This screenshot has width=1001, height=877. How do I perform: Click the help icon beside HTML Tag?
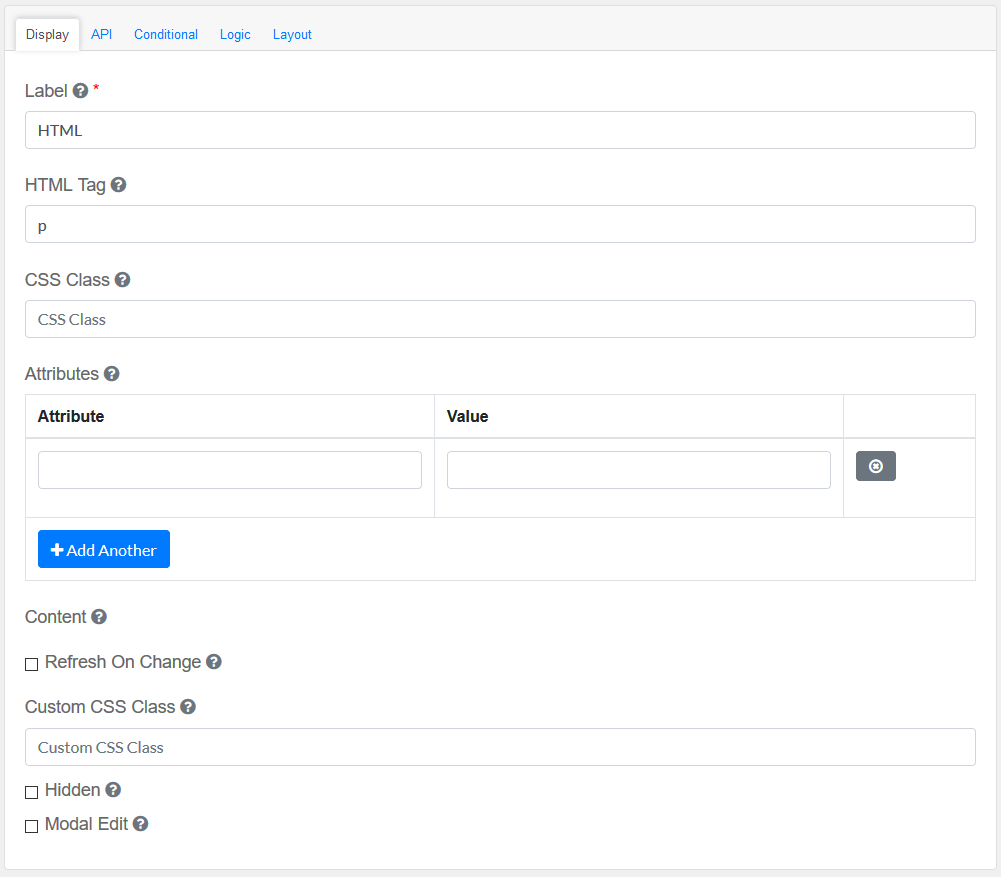pyautogui.click(x=118, y=185)
